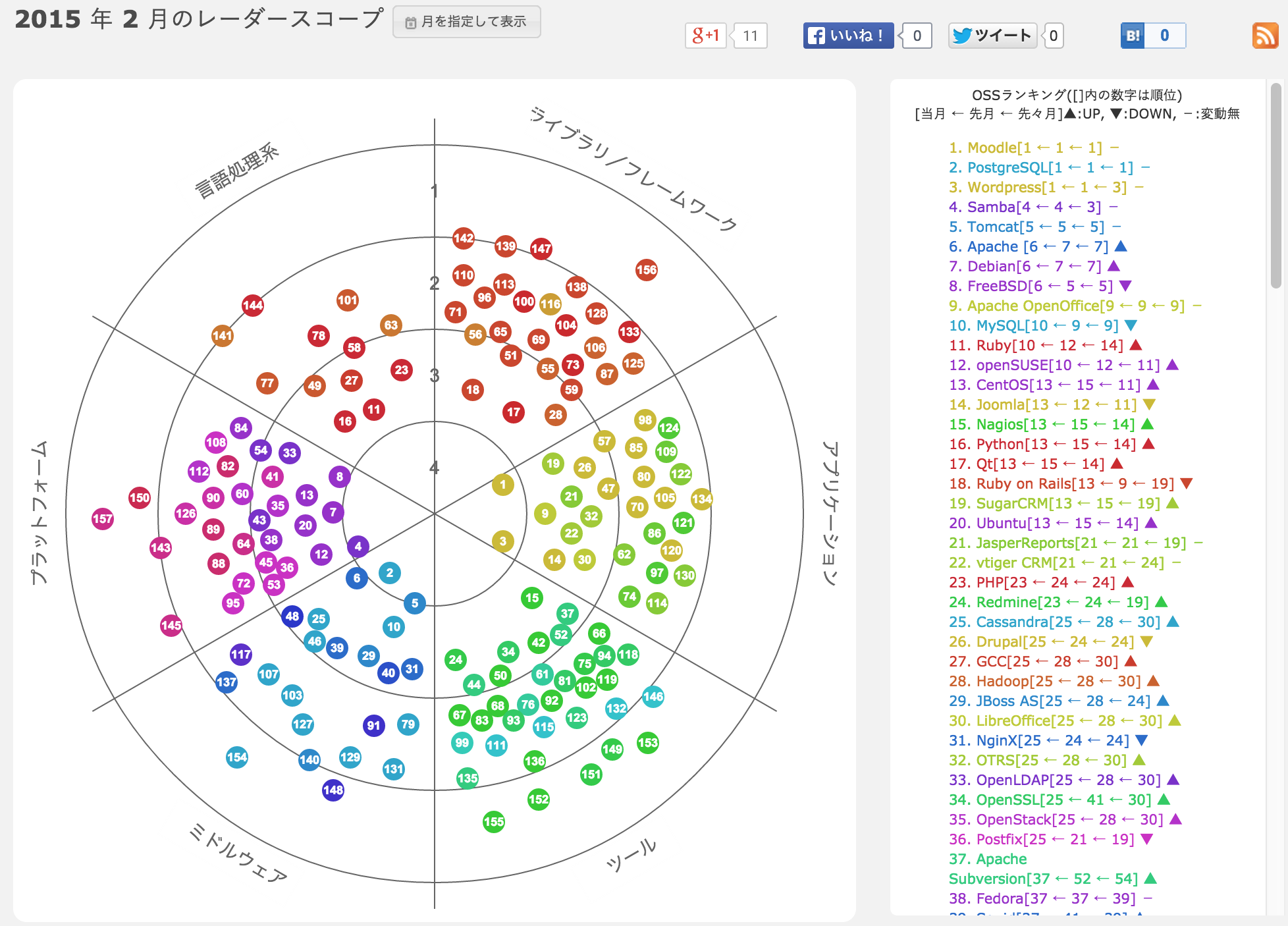Click radar node 157 at far left
The height and width of the screenshot is (926, 1288).
103,519
